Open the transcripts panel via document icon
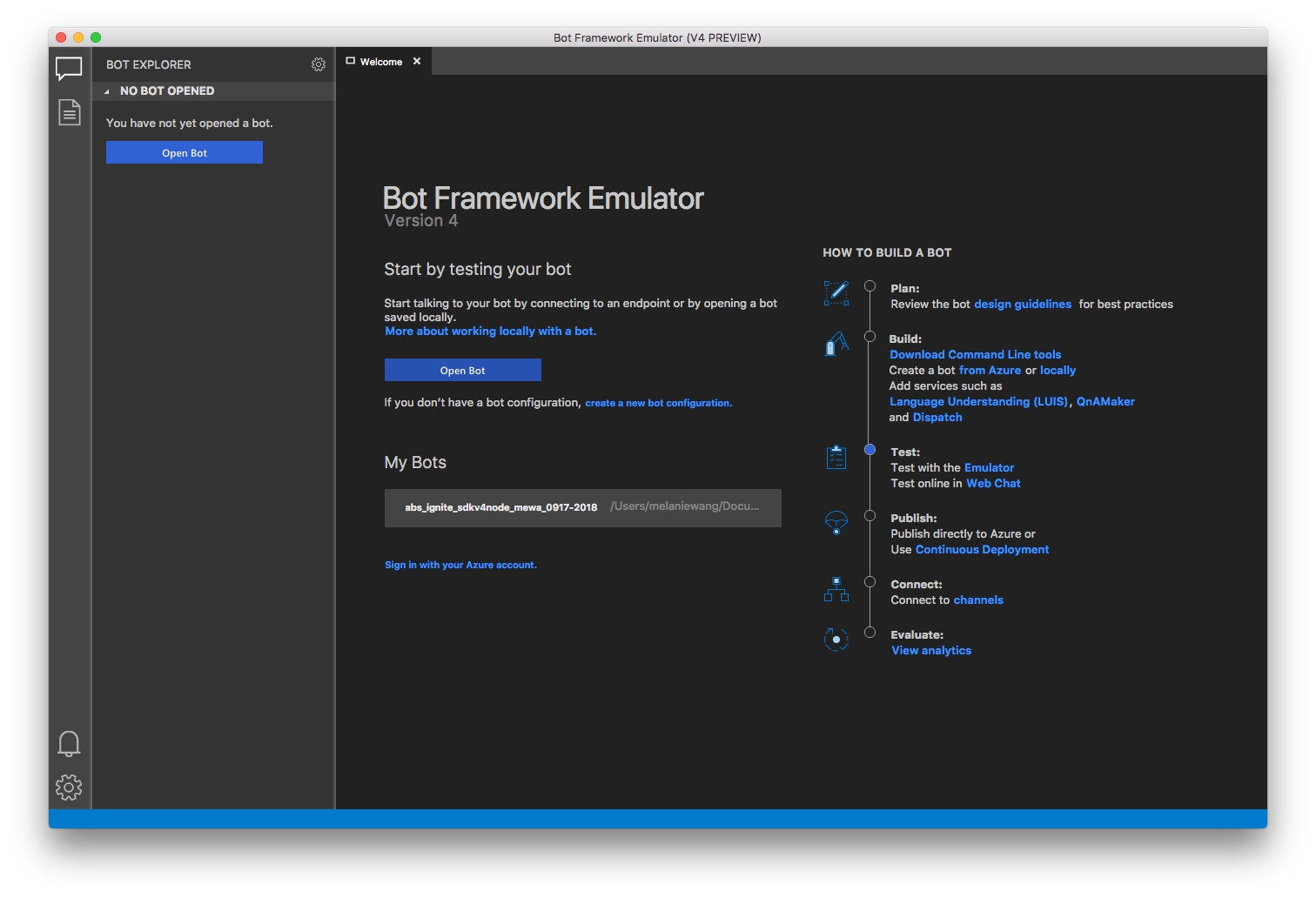1316x898 pixels. pos(69,112)
